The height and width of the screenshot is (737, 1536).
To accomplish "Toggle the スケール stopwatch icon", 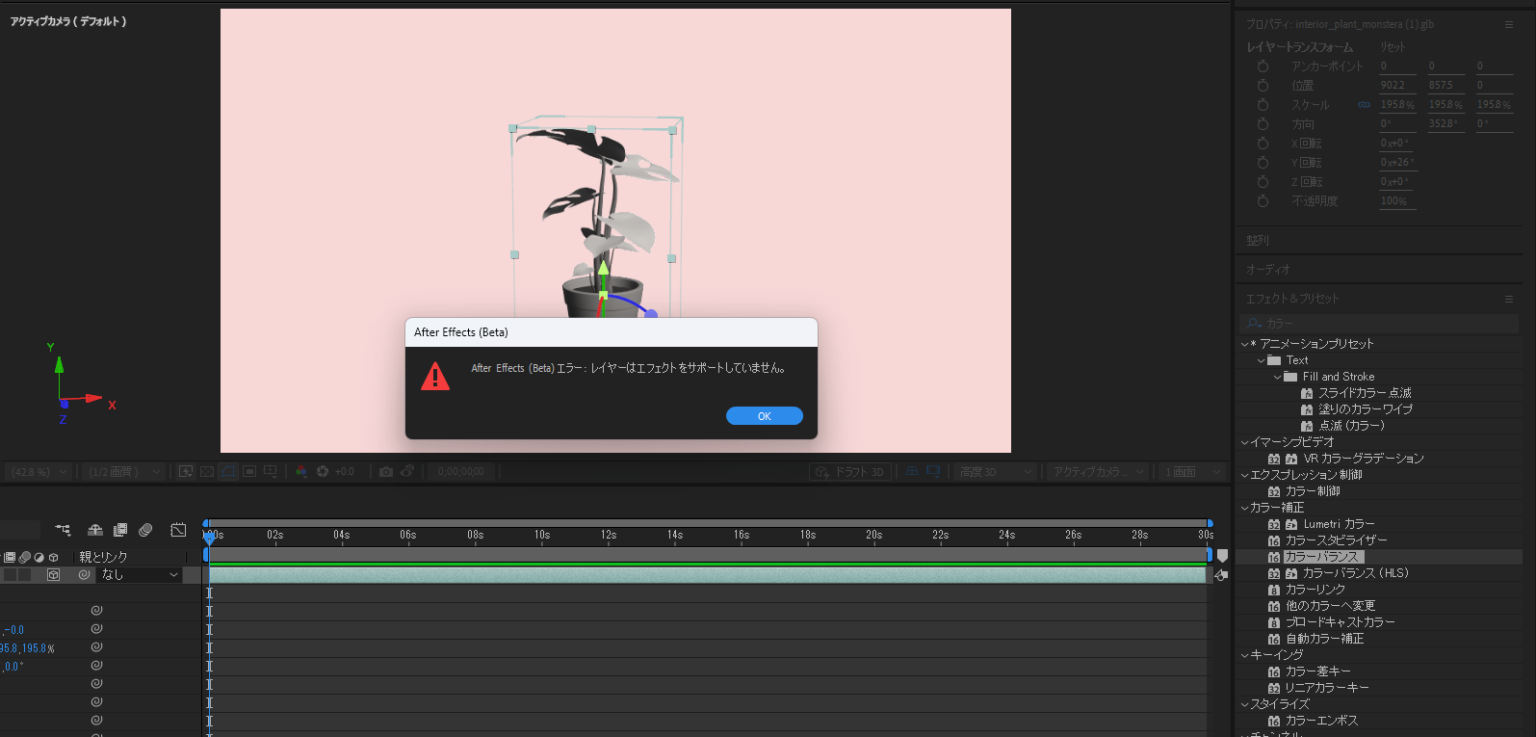I will tap(1262, 105).
